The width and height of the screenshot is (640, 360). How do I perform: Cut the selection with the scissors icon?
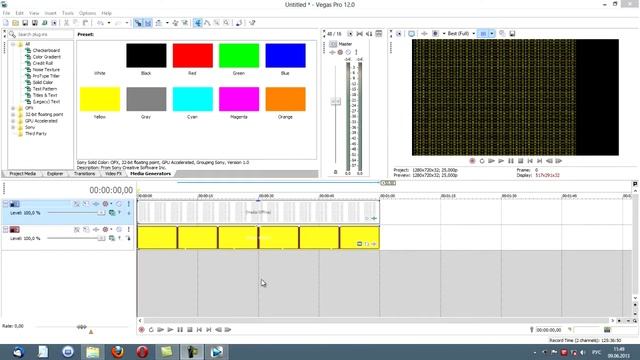(66, 23)
